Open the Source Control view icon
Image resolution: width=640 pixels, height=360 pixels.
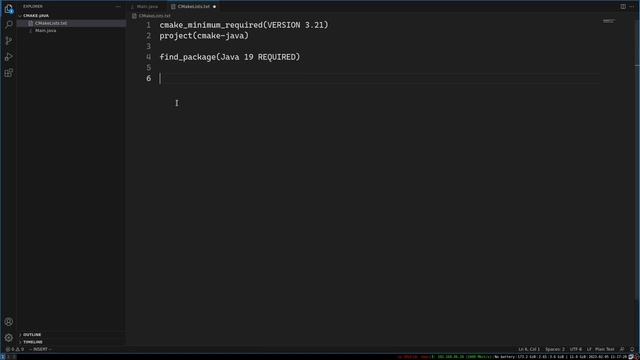coord(9,41)
